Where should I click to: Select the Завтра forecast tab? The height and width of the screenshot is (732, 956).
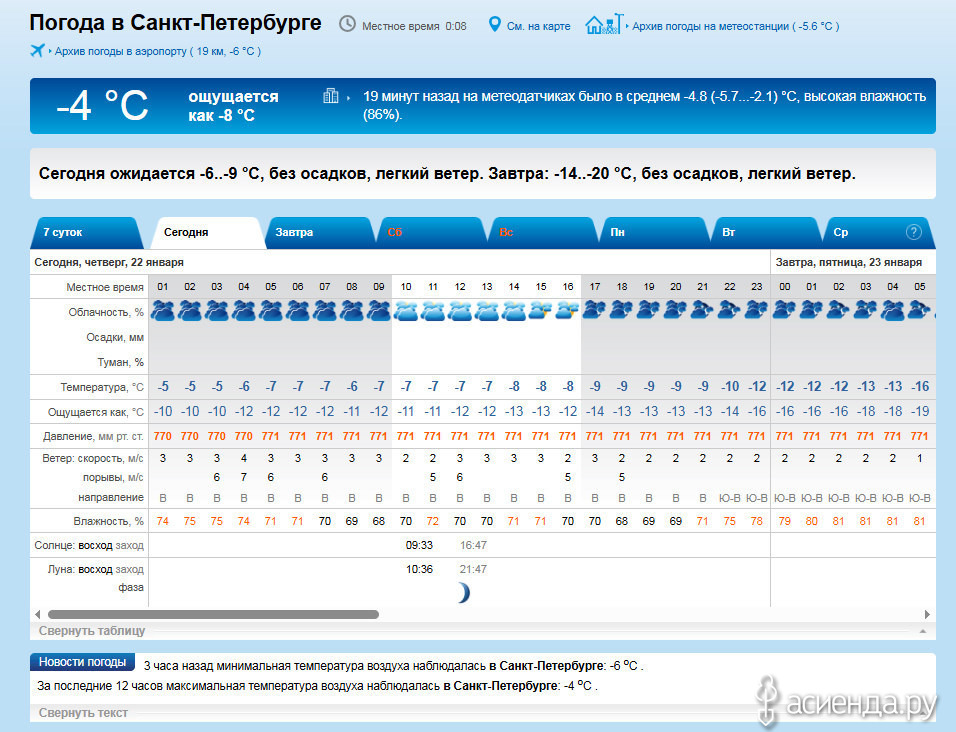pyautogui.click(x=294, y=232)
